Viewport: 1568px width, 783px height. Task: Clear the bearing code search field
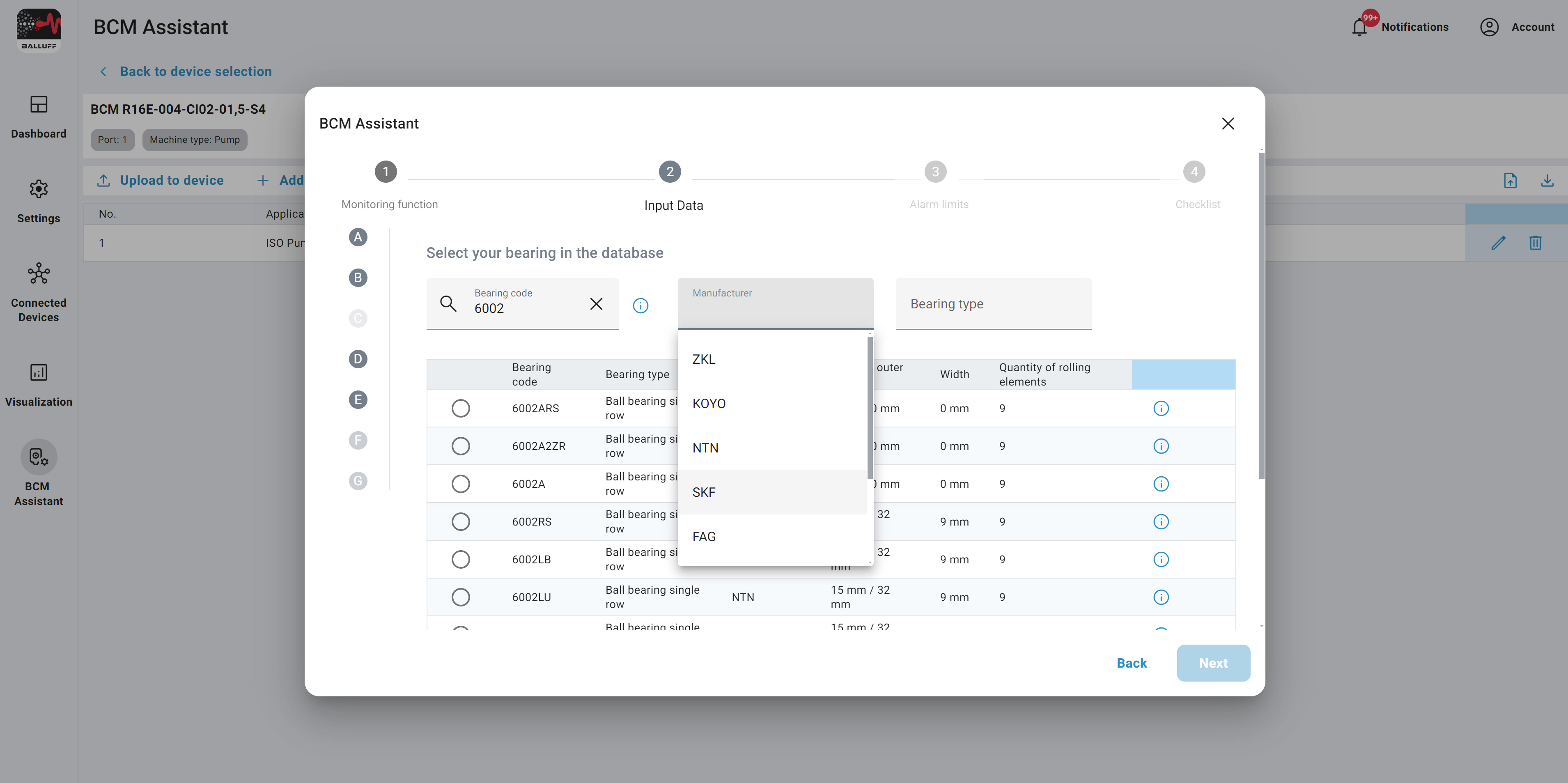(x=596, y=304)
